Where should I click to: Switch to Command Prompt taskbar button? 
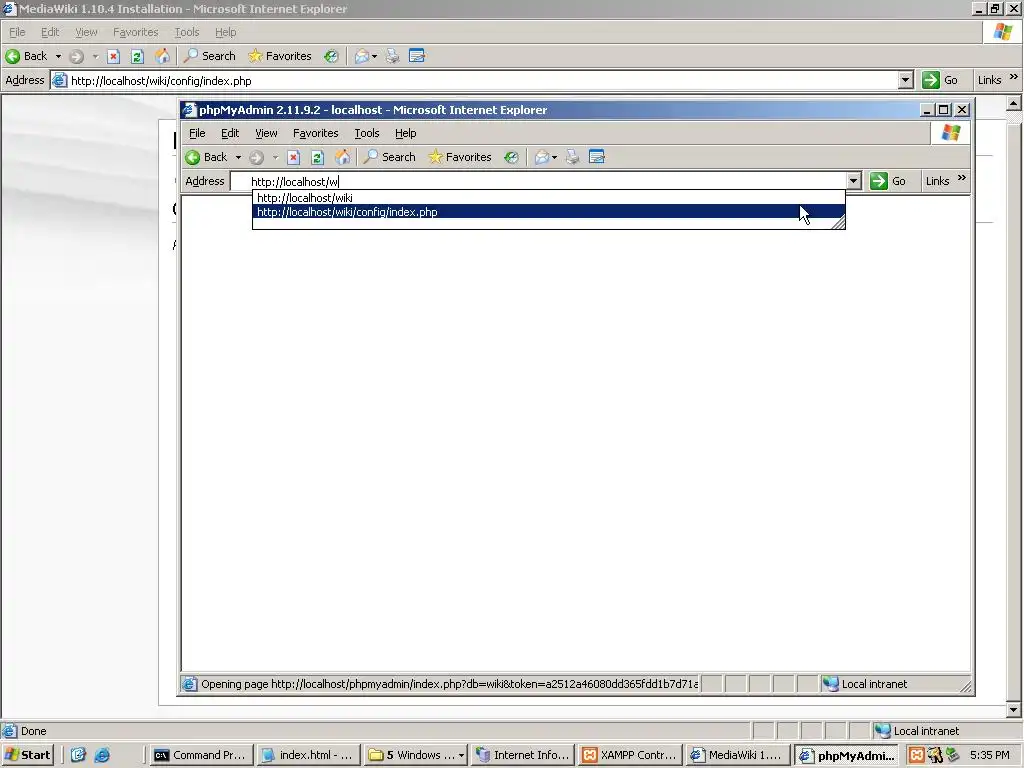click(201, 755)
